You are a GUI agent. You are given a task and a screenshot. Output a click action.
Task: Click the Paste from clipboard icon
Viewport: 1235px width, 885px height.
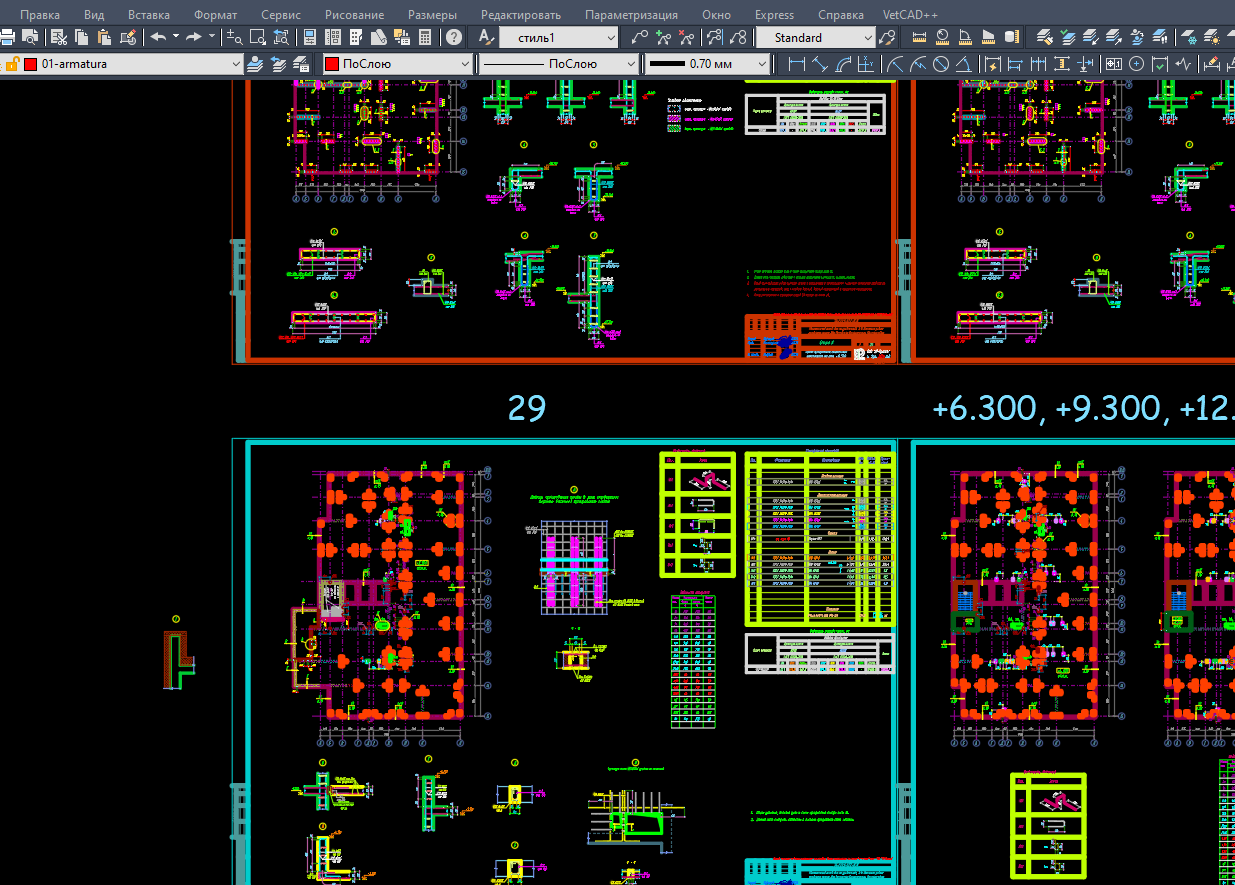(104, 37)
